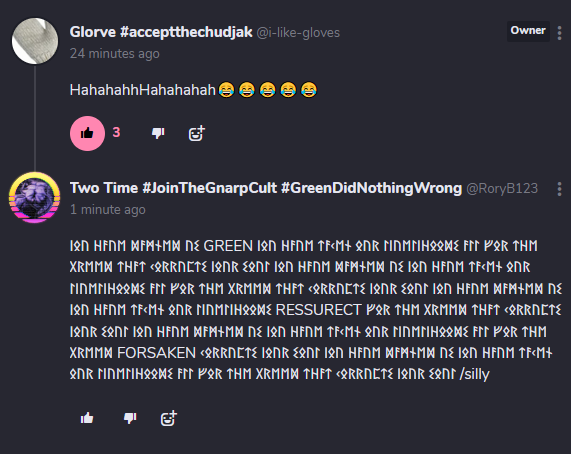Dislike Two Time's runic comment
The height and width of the screenshot is (454, 571).
[x=130, y=418]
